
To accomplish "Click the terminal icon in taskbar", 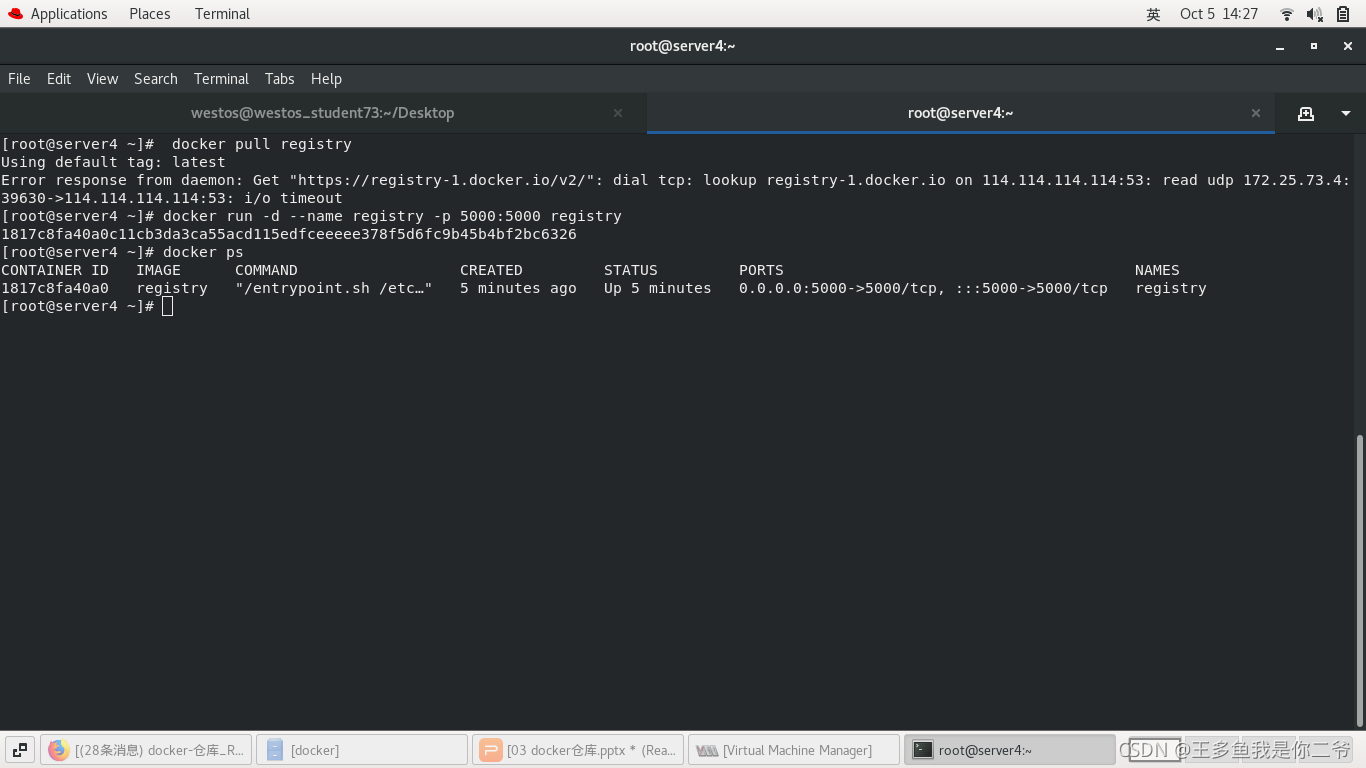I will pos(923,750).
